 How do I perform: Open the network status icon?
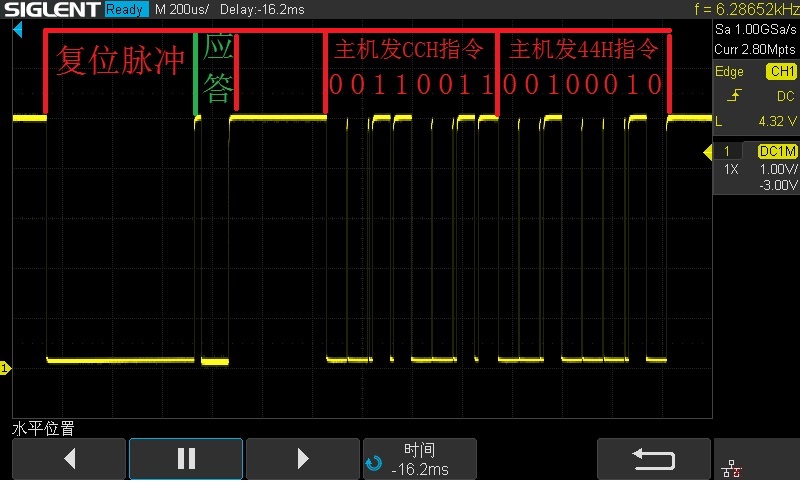point(731,468)
